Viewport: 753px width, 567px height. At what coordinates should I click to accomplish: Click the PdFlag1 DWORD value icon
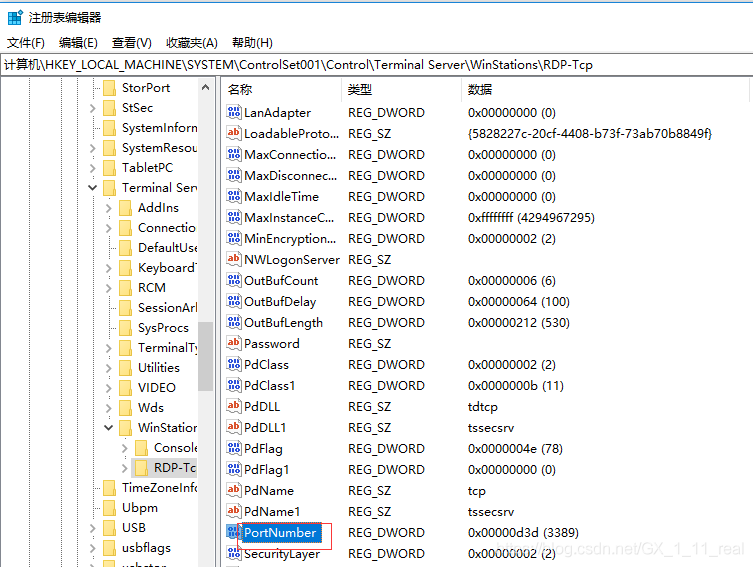pyautogui.click(x=234, y=469)
